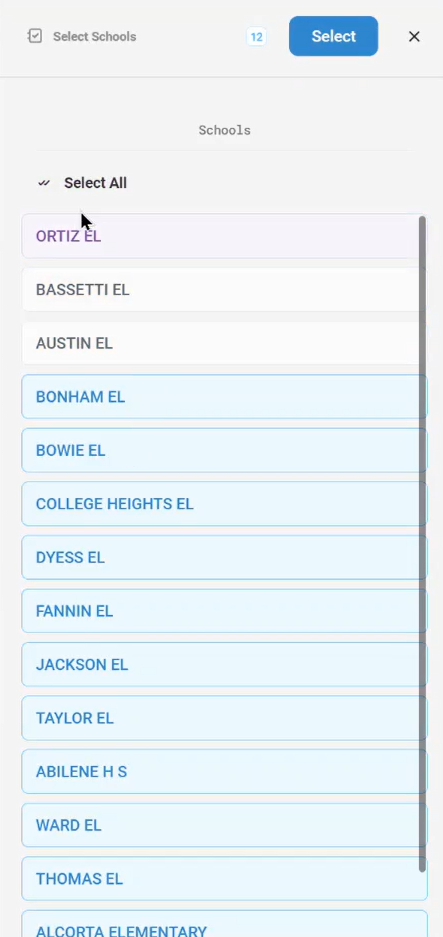The height and width of the screenshot is (937, 443).
Task: Click the schools list vertical scrollbar
Action: [x=423, y=544]
